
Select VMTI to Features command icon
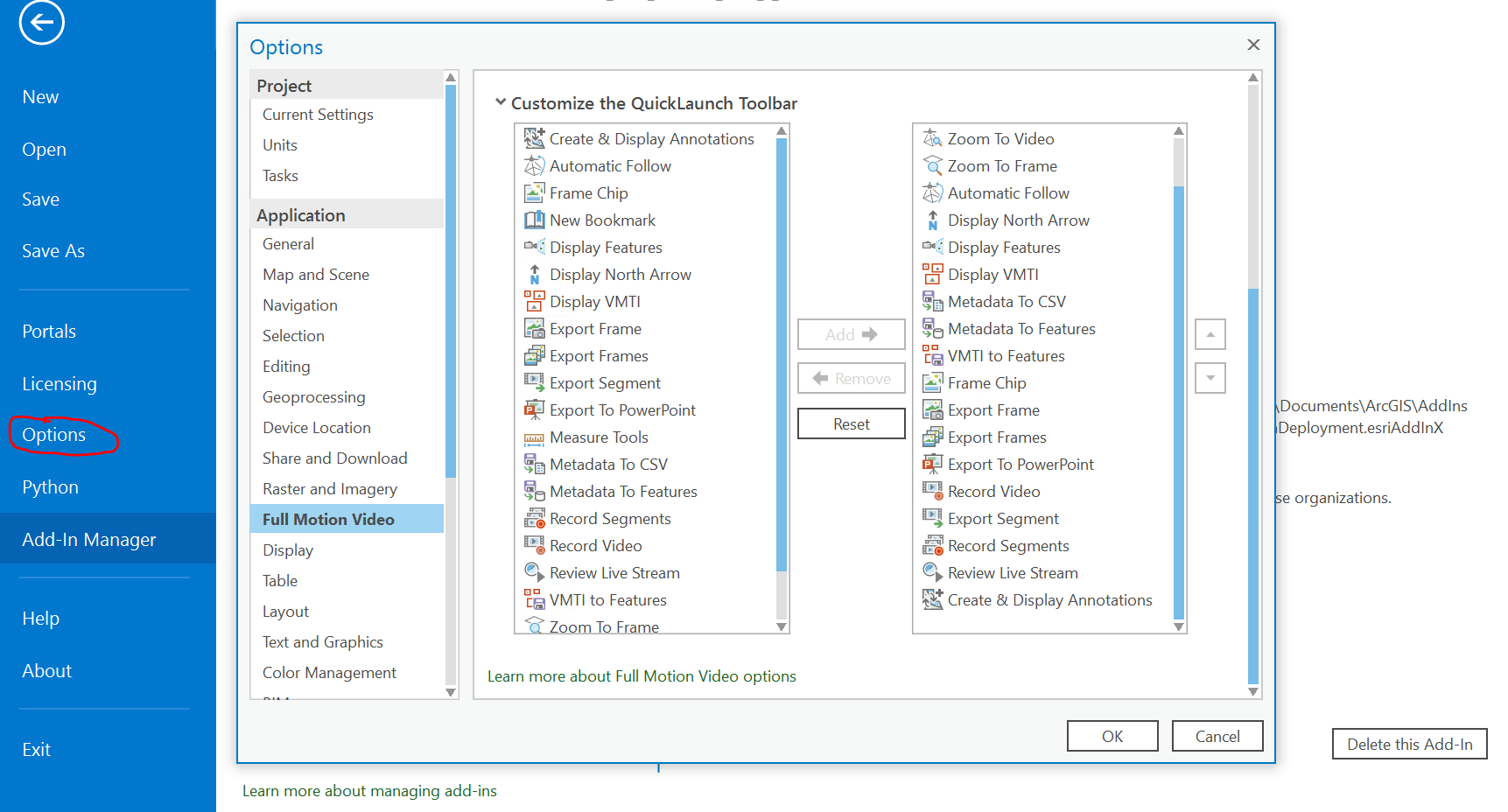tap(535, 600)
